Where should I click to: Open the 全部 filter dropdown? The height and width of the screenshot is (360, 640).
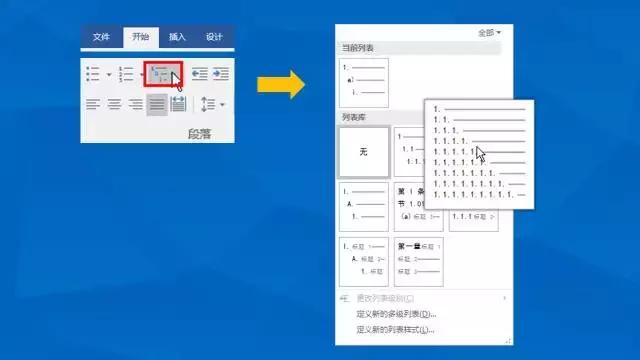(x=489, y=33)
